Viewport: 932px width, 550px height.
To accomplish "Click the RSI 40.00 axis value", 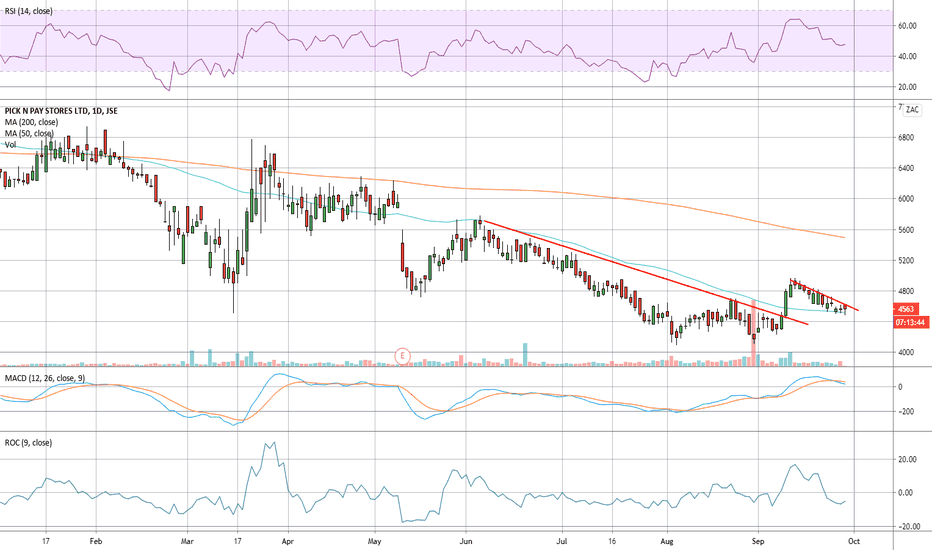I will (908, 57).
